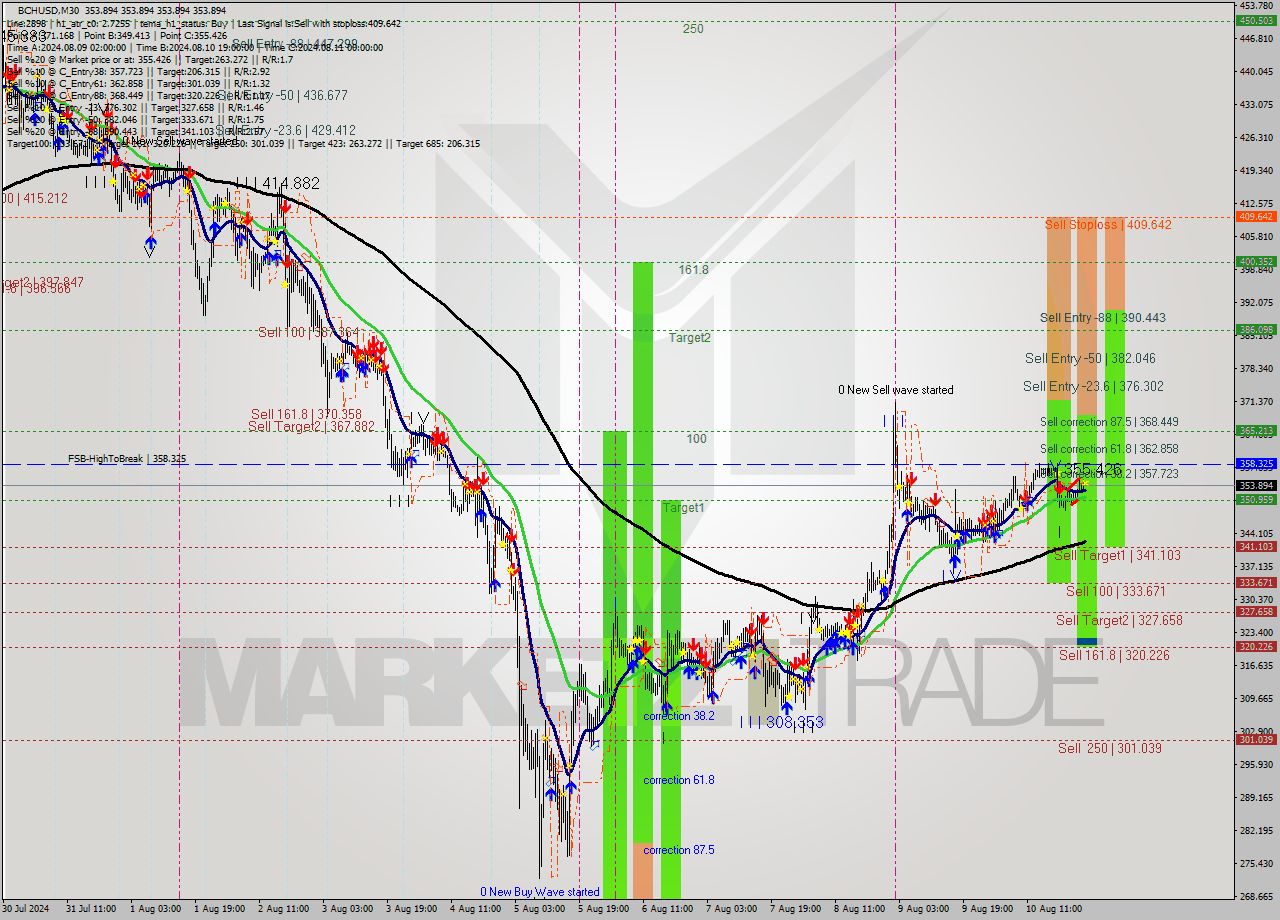Viewport: 1280px width, 920px height.
Task: Click the Sell 100 | 333.671 label
Action: point(1116,591)
